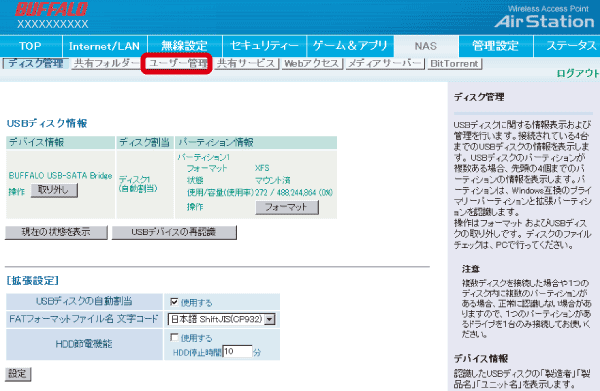Go to the 共有サービス sub-tab
This screenshot has height=391, width=600.
246,64
